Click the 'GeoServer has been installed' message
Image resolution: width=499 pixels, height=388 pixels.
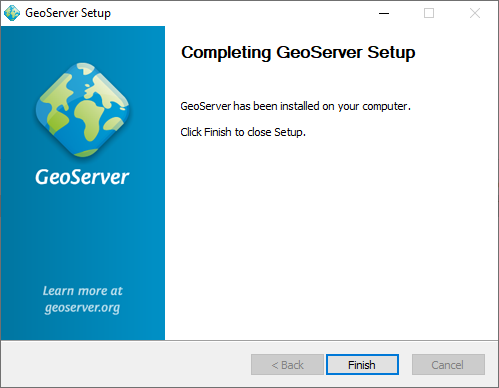point(296,106)
